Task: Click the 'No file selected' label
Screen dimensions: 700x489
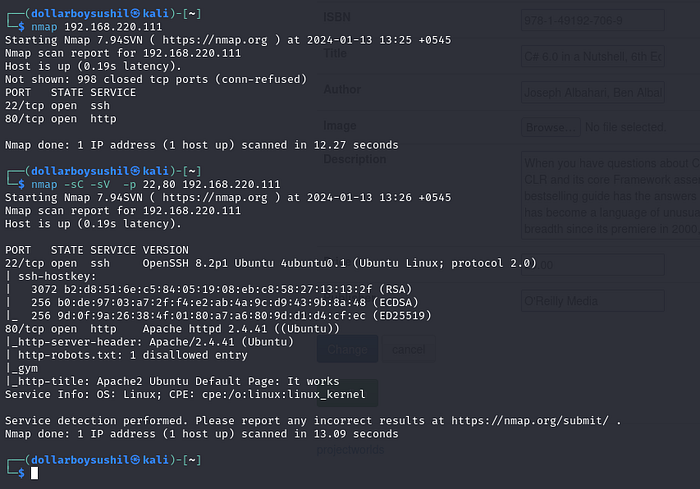Action: coord(628,128)
